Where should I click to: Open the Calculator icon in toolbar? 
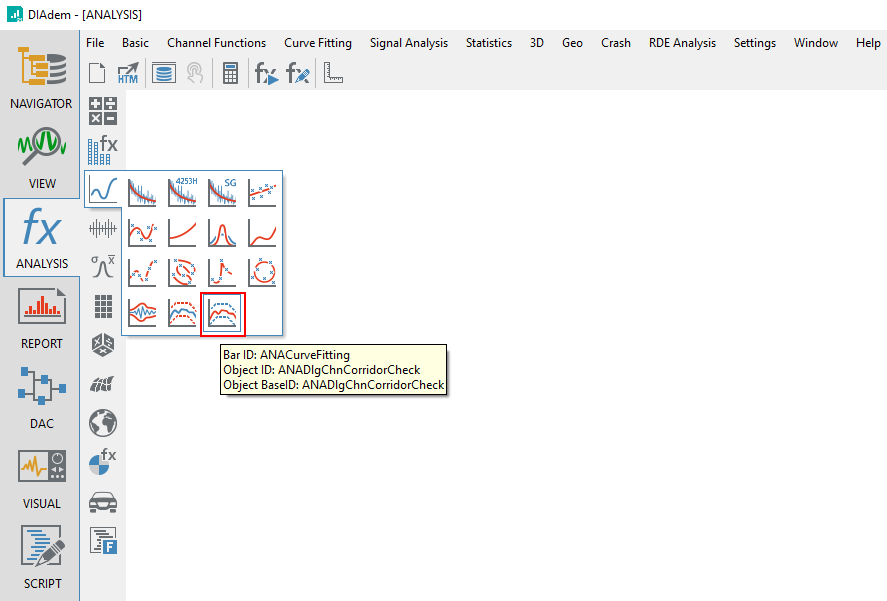click(230, 73)
